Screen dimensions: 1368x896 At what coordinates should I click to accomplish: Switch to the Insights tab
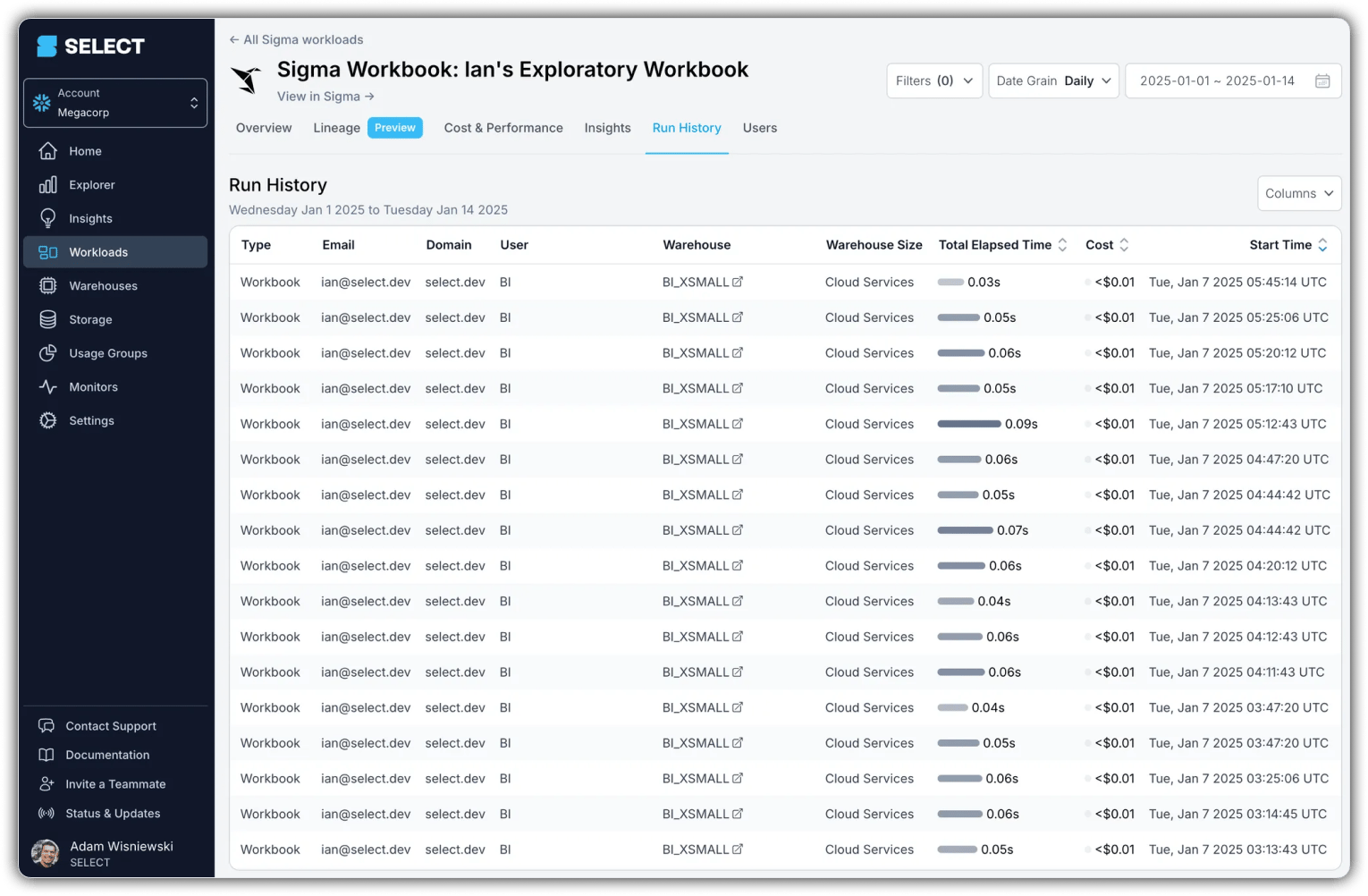click(x=607, y=128)
